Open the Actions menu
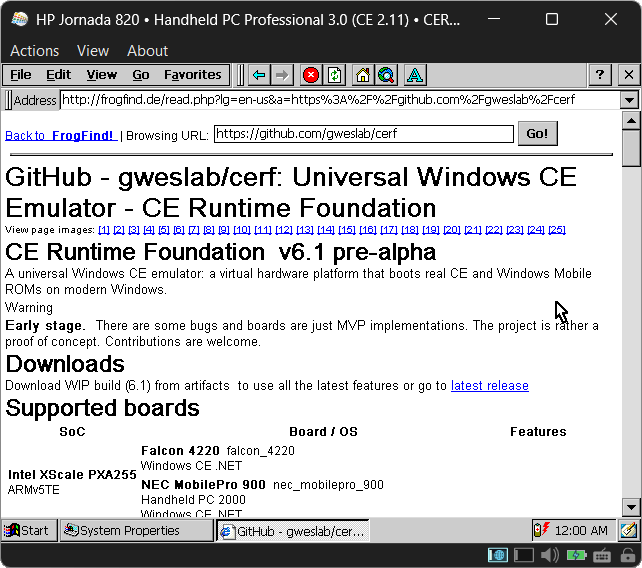 point(35,51)
